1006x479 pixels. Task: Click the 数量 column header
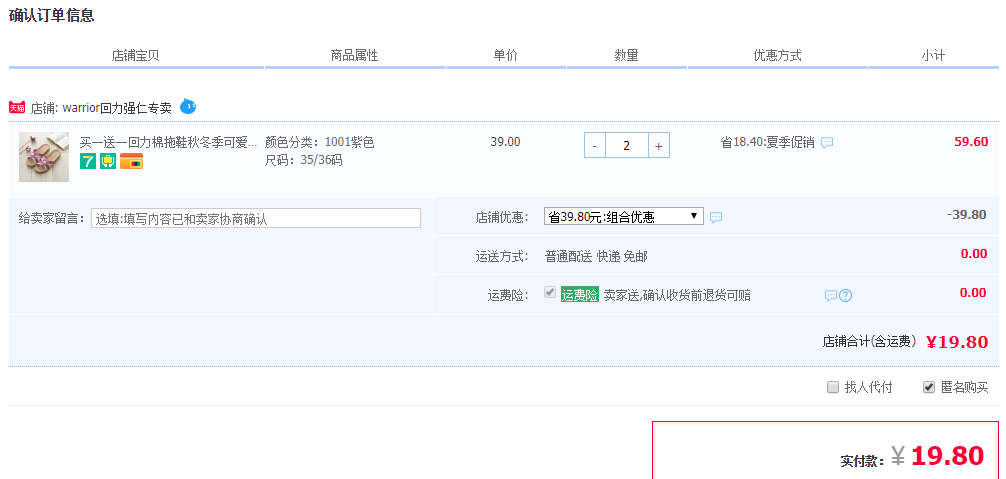click(626, 56)
